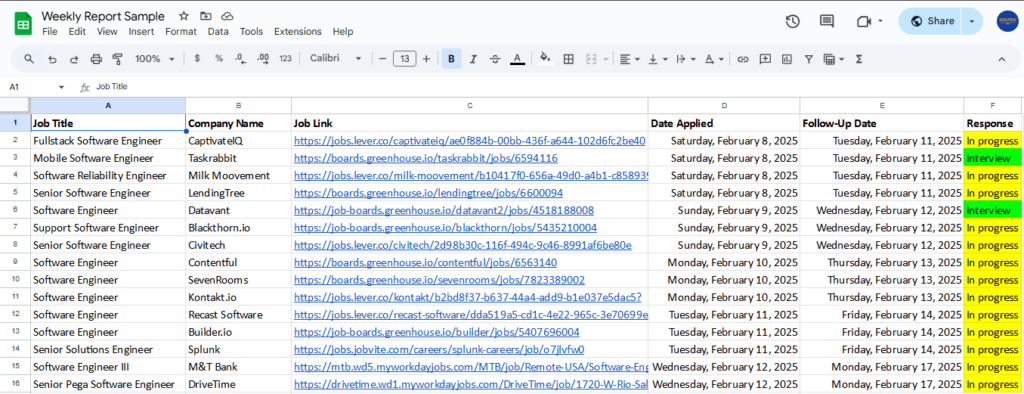Open the Format menu
The image size is (1024, 394).
pos(181,31)
